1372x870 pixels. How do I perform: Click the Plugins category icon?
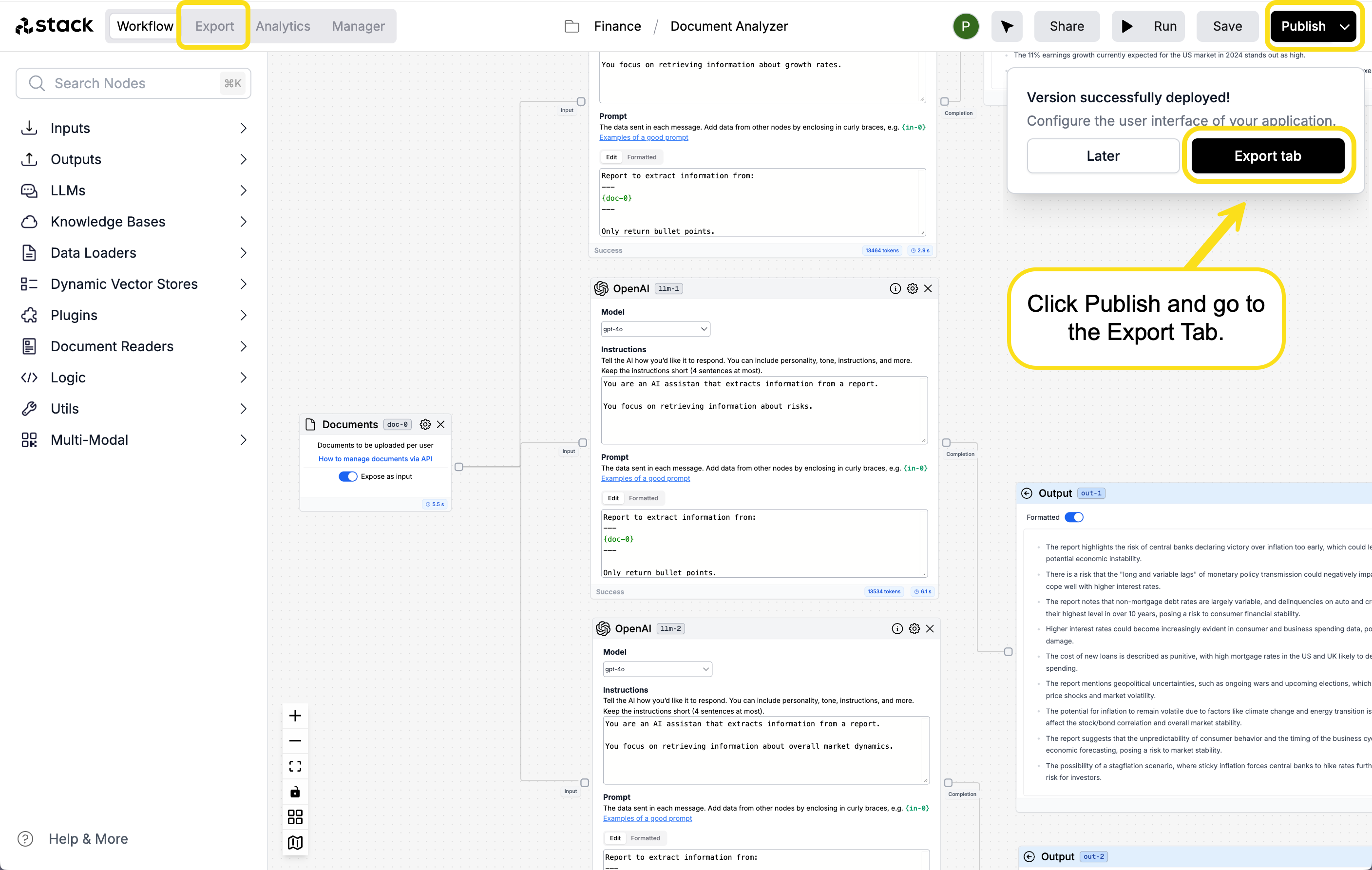click(29, 315)
